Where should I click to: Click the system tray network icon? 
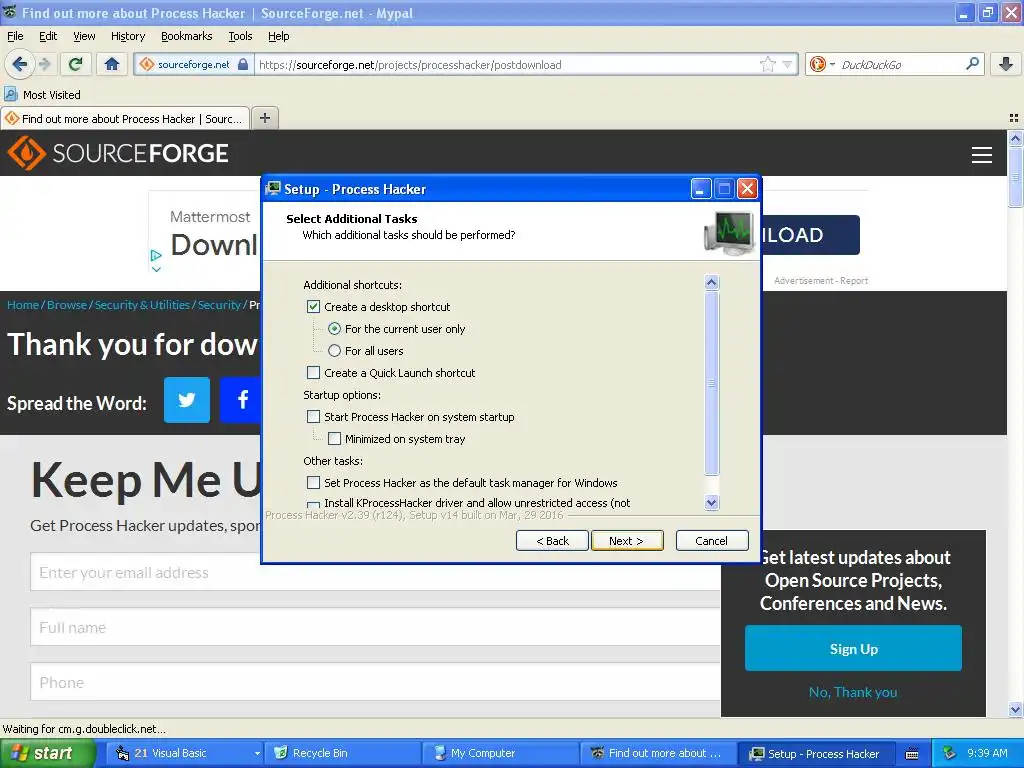point(950,753)
